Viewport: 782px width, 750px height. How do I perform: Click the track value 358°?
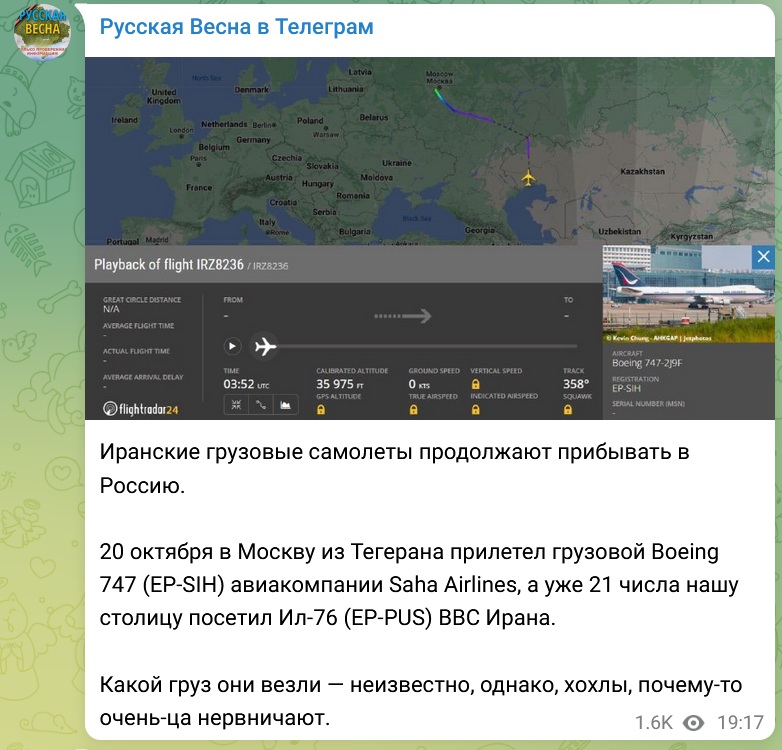(x=576, y=384)
